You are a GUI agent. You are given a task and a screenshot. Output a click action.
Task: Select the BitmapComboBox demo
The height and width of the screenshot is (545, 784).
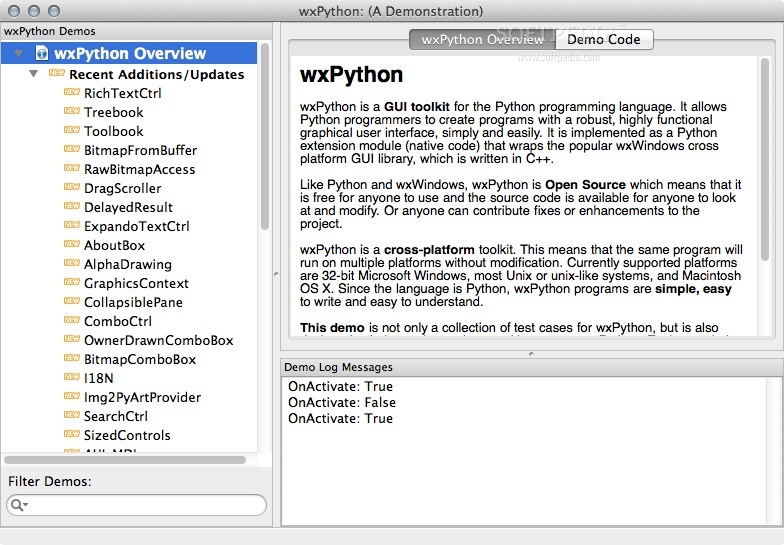(x=140, y=360)
